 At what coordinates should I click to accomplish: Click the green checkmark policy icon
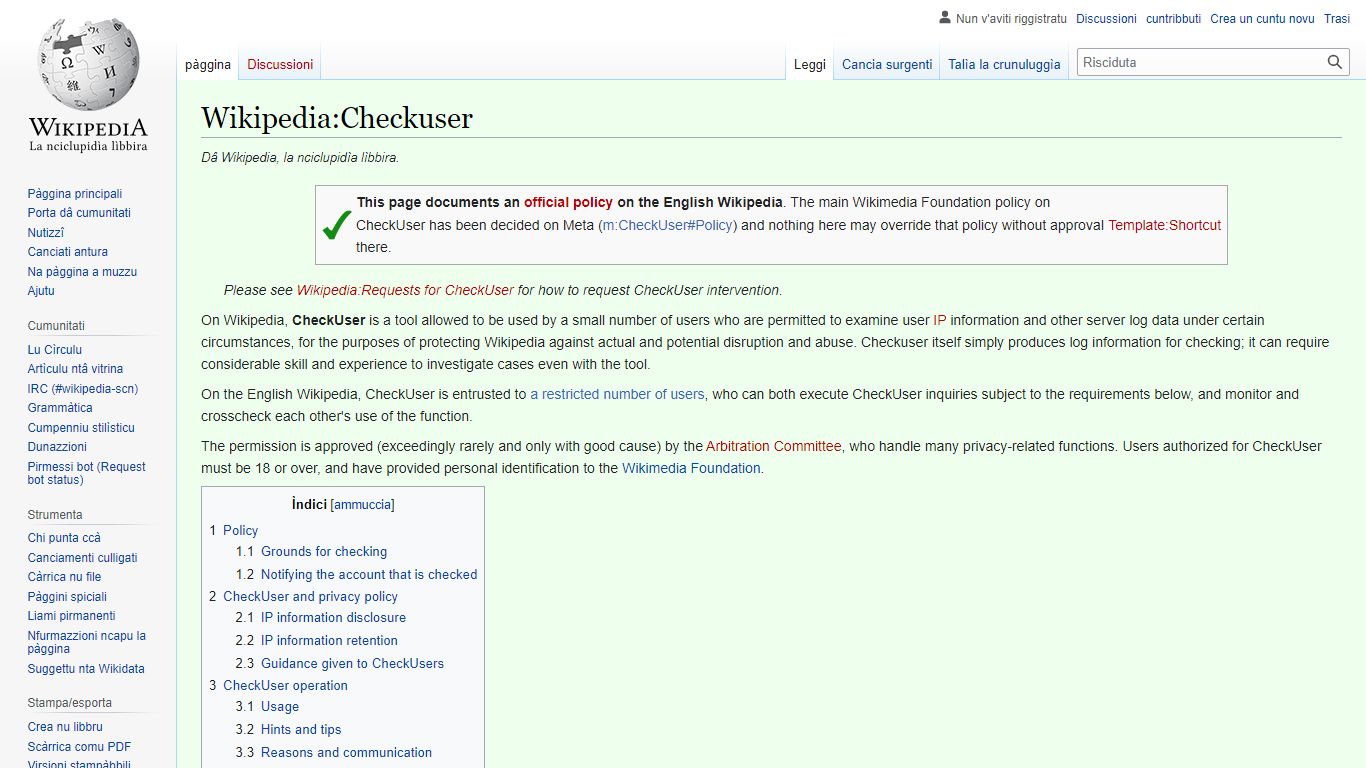coord(336,225)
